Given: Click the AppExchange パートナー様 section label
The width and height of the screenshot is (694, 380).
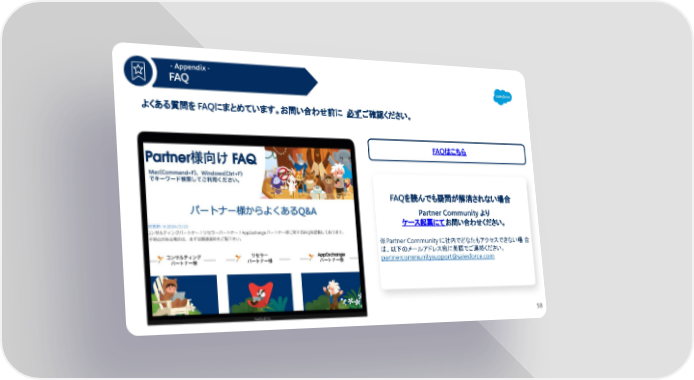Looking at the screenshot, I should pyautogui.click(x=331, y=257).
